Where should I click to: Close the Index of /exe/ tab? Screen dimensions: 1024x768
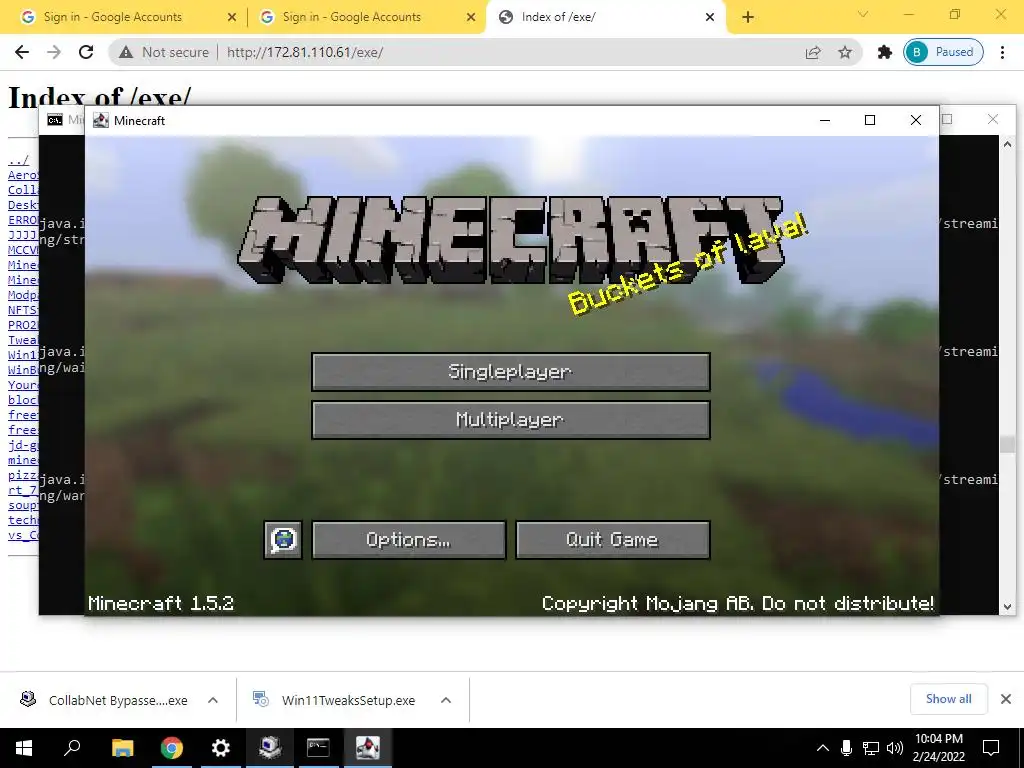click(x=710, y=17)
